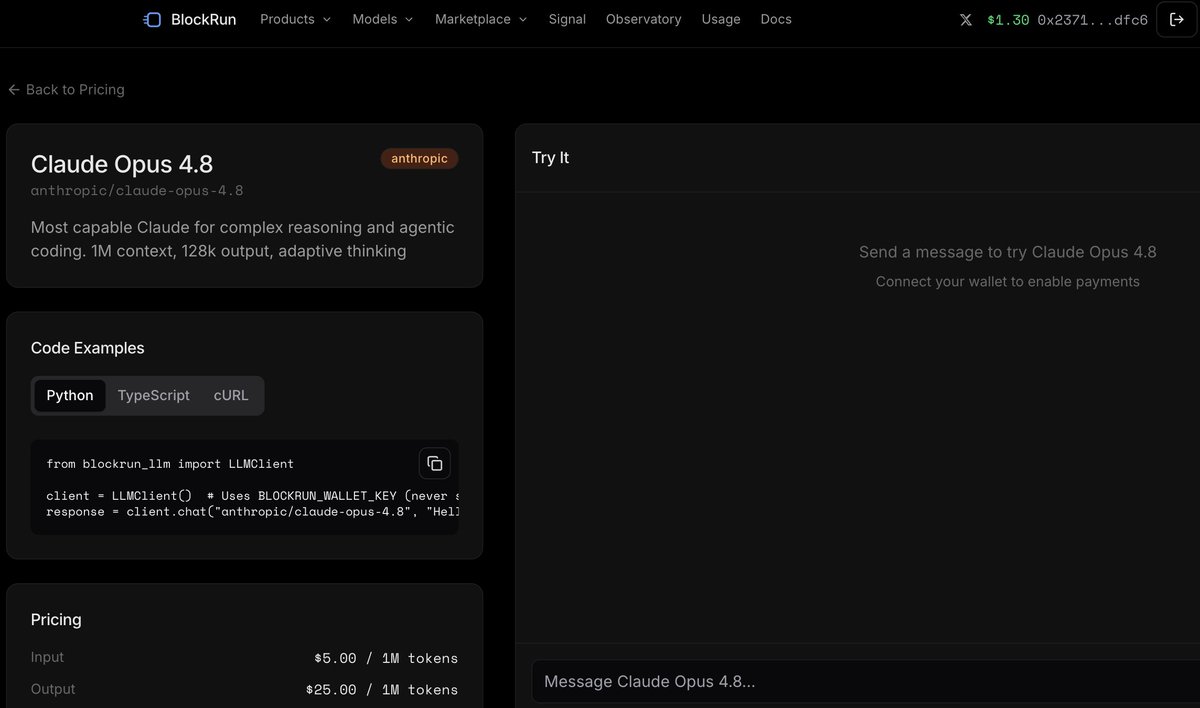Copy the code example with copy icon
This screenshot has width=1200, height=708.
pyautogui.click(x=434, y=463)
